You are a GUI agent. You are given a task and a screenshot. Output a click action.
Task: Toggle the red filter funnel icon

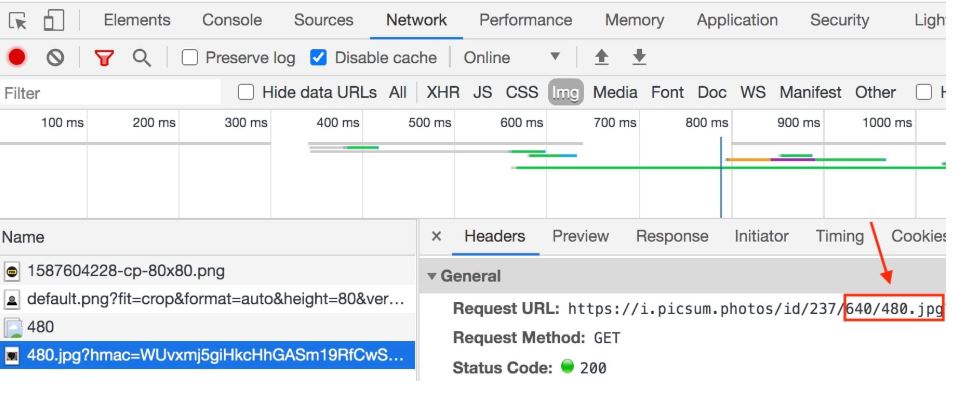pyautogui.click(x=105, y=58)
